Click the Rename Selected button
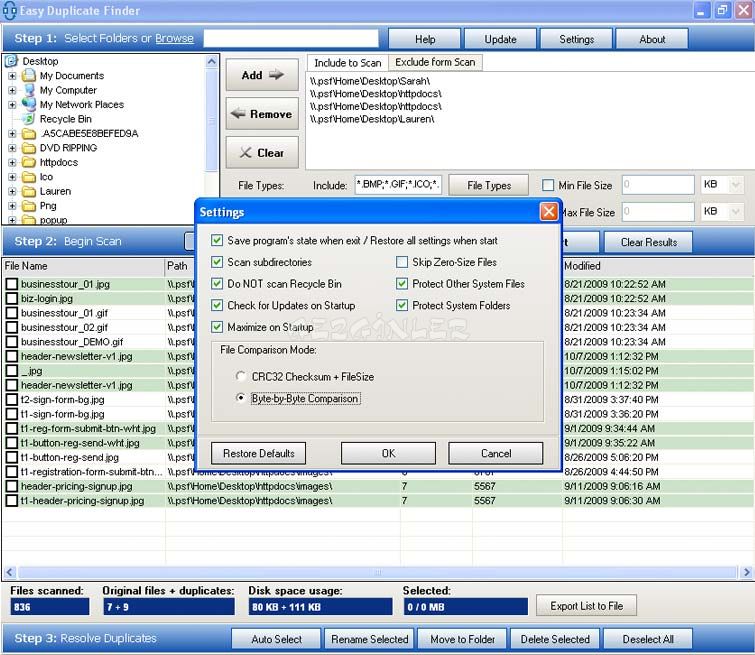Screen dimensions: 755x655 369,639
